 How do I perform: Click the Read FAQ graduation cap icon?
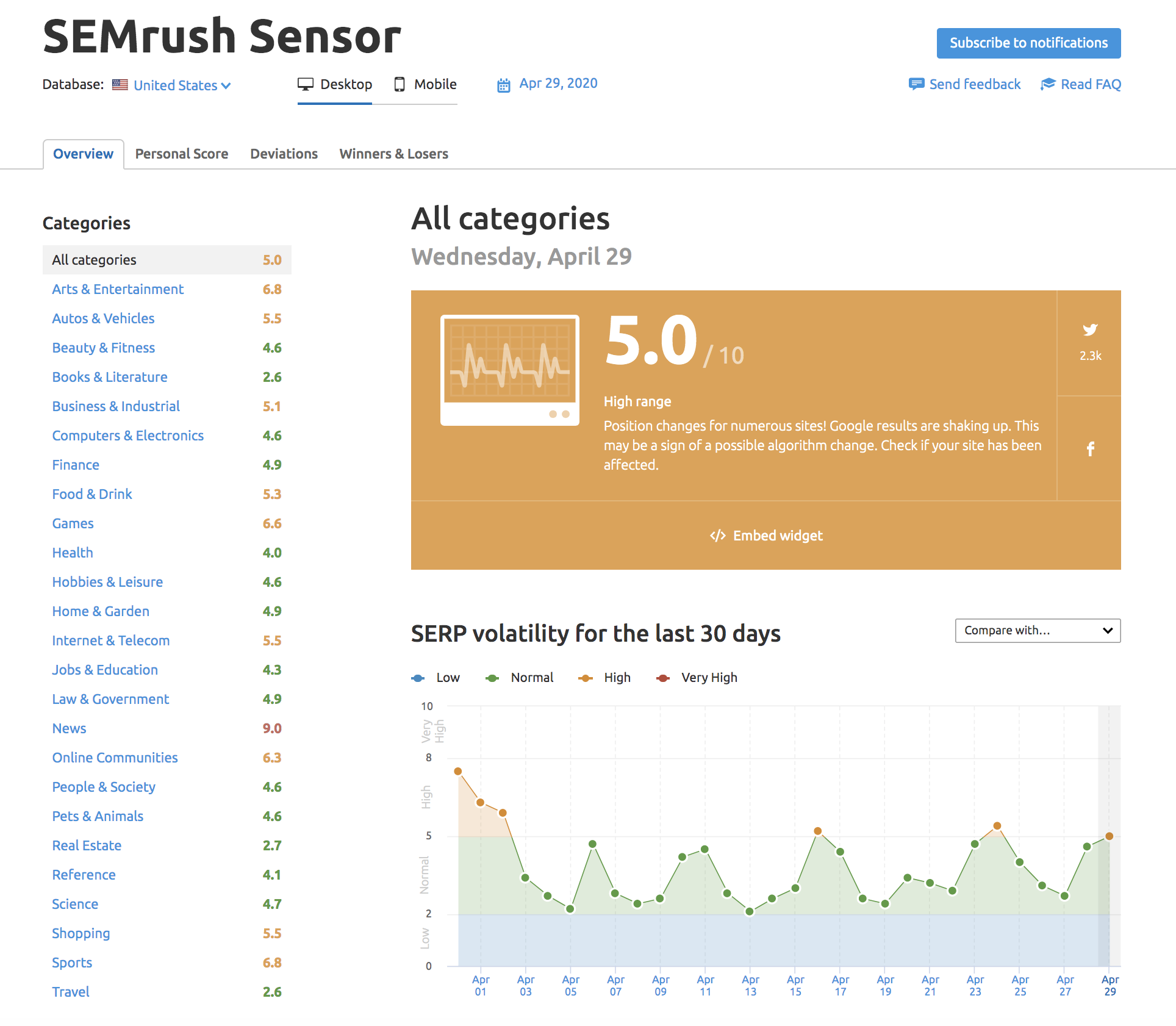pyautogui.click(x=1047, y=84)
